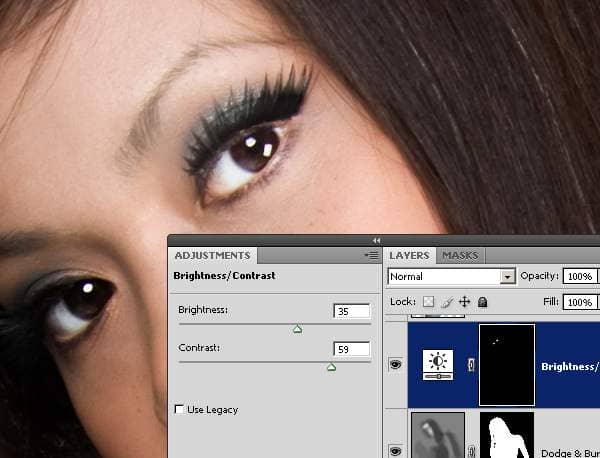Switch to the Masks tab
600x458 pixels.
point(460,256)
